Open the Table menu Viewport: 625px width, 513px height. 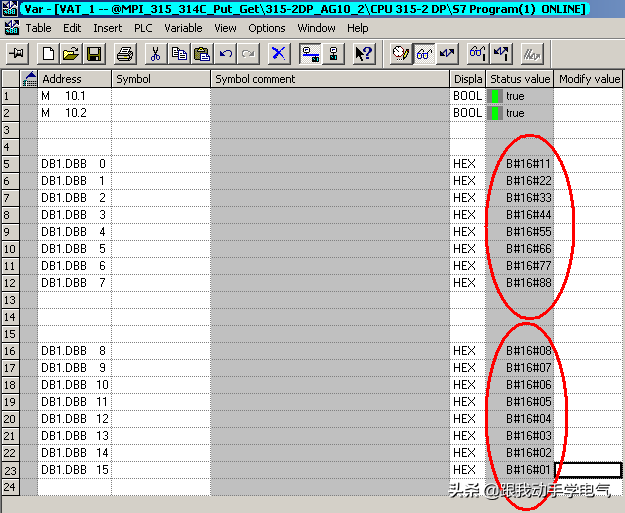39,28
